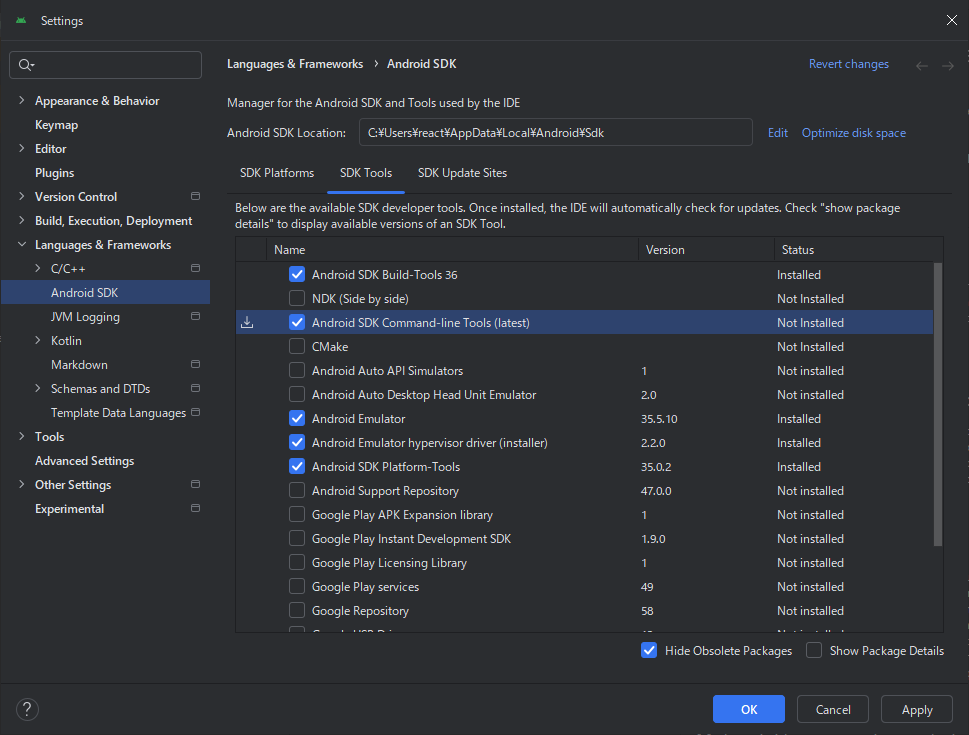Switch to SDK Platforms tab
969x735 pixels.
277,173
